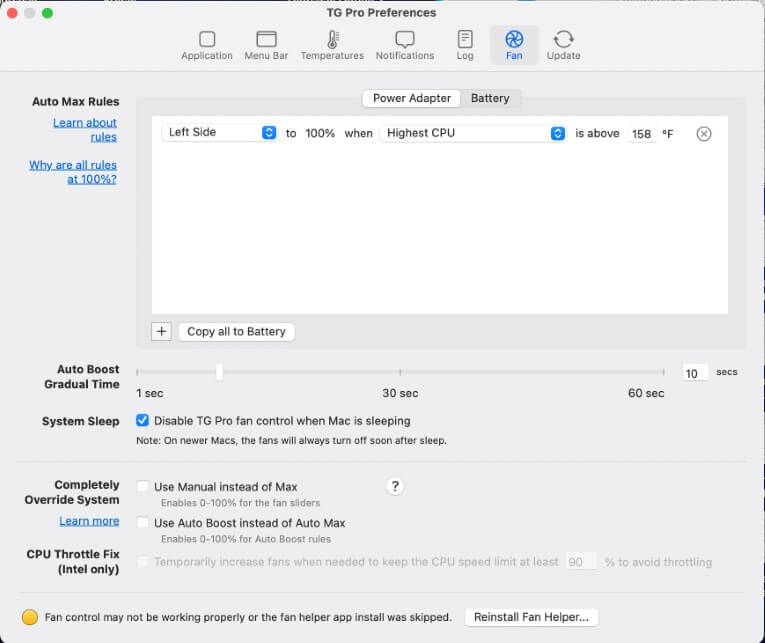Screen dimensions: 765x643
Task: Click the Auto Boost Gradual Time slider handle
Action: 219,372
